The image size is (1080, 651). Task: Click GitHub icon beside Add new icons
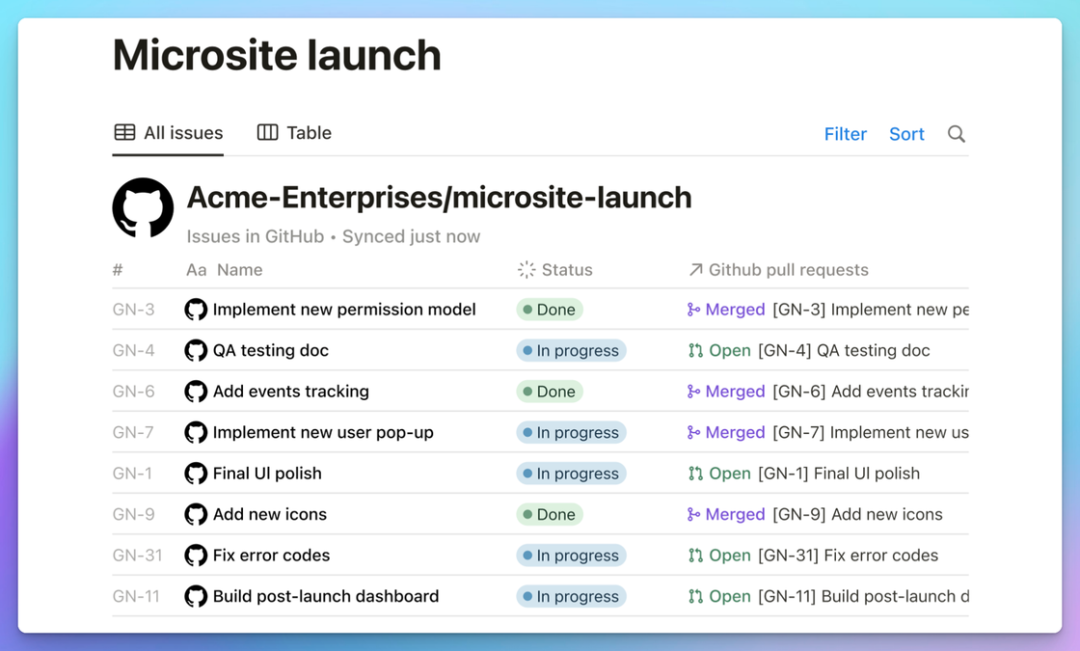[x=196, y=515]
